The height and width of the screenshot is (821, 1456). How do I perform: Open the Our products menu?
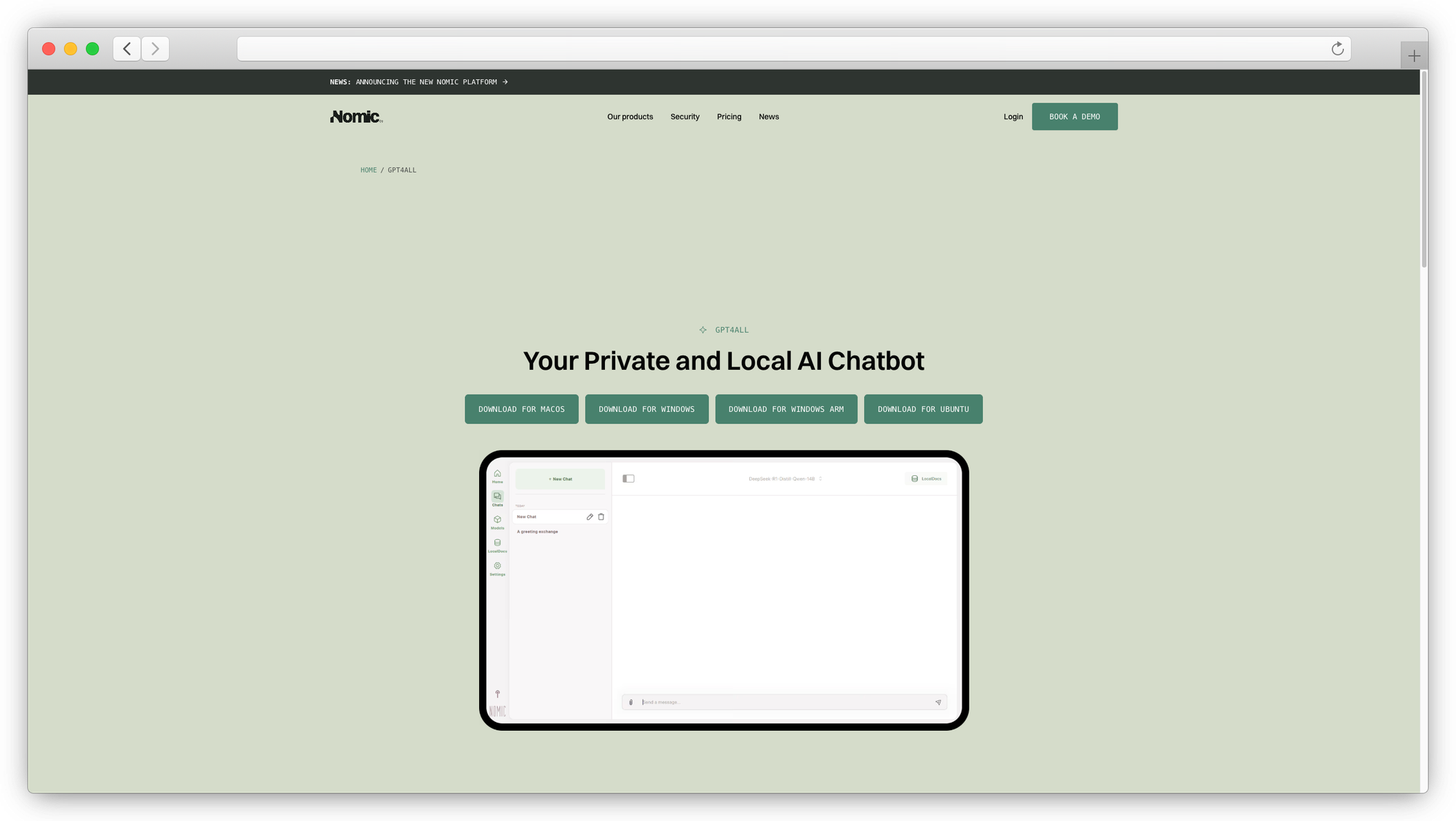click(630, 116)
